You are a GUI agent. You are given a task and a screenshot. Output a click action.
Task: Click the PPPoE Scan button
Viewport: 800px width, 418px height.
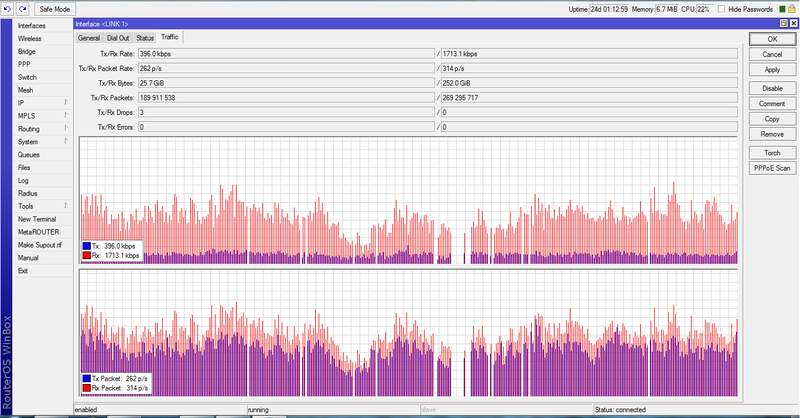(772, 168)
